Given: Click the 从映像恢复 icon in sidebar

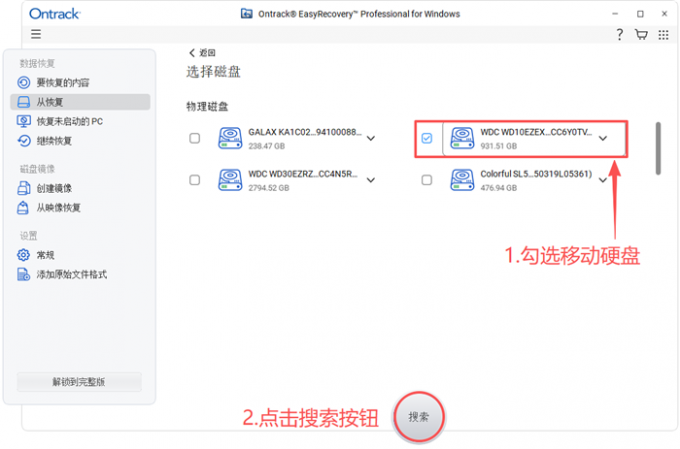Looking at the screenshot, I should pos(23,208).
